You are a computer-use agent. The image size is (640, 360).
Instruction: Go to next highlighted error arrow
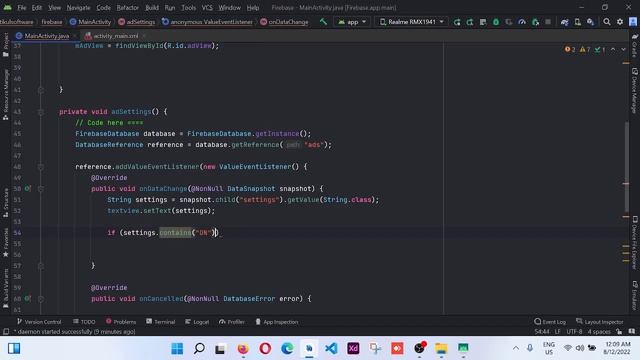(x=623, y=49)
